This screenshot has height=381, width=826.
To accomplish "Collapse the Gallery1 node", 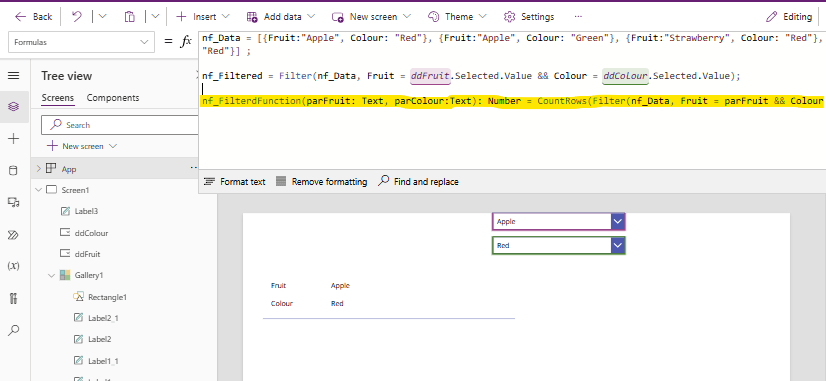I will pyautogui.click(x=52, y=275).
